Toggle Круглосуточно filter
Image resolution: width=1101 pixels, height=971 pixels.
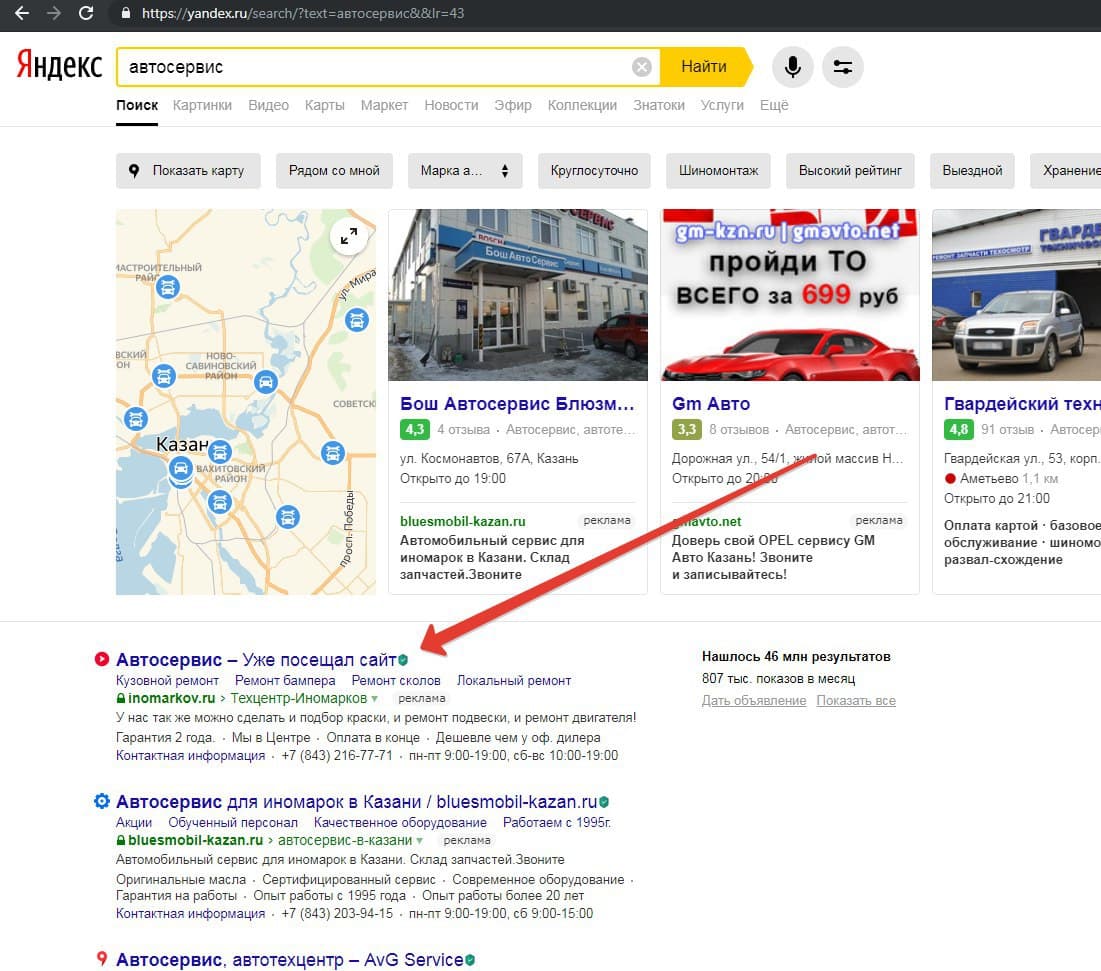coord(594,171)
